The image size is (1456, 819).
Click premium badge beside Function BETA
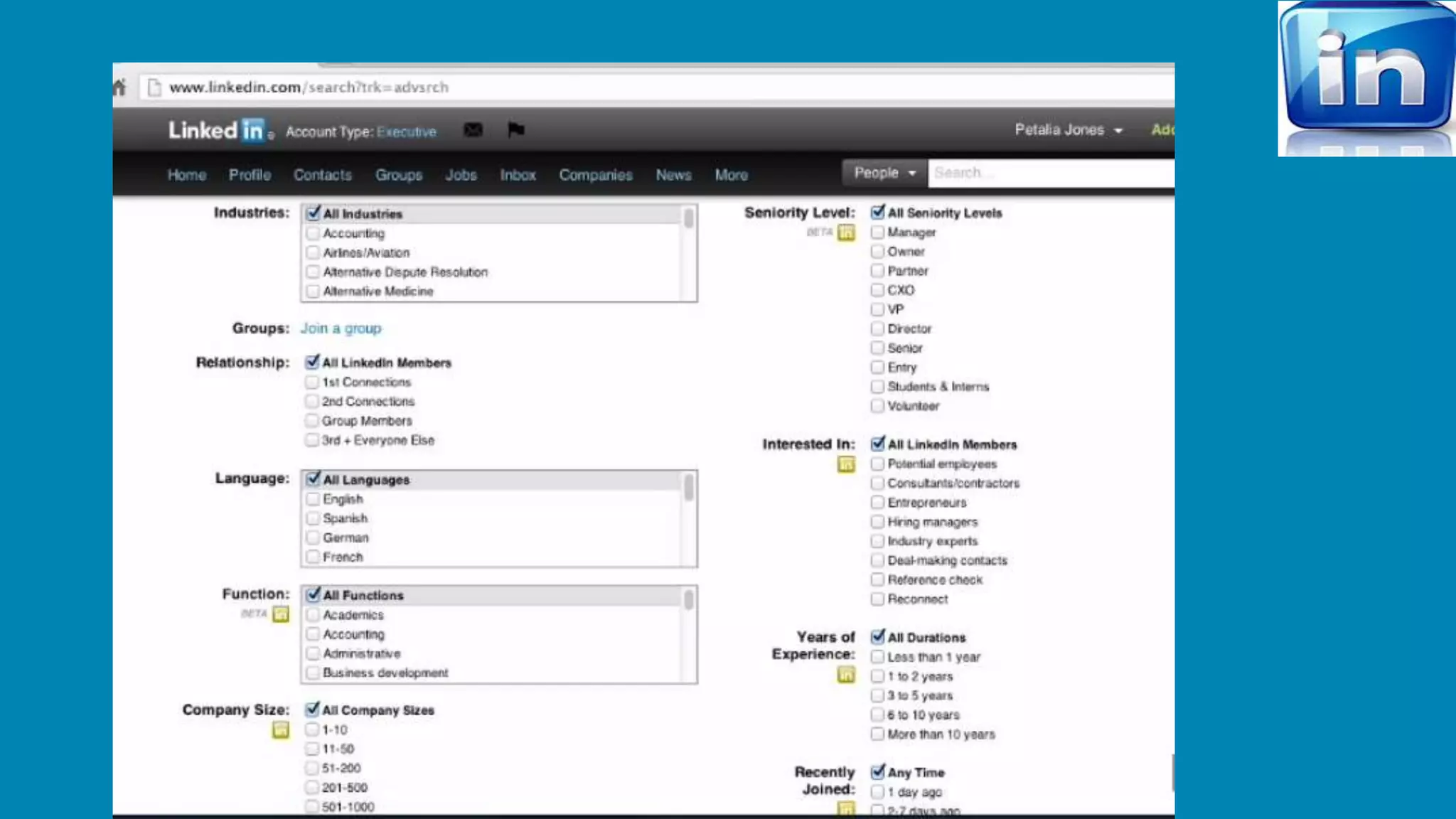[x=281, y=614]
